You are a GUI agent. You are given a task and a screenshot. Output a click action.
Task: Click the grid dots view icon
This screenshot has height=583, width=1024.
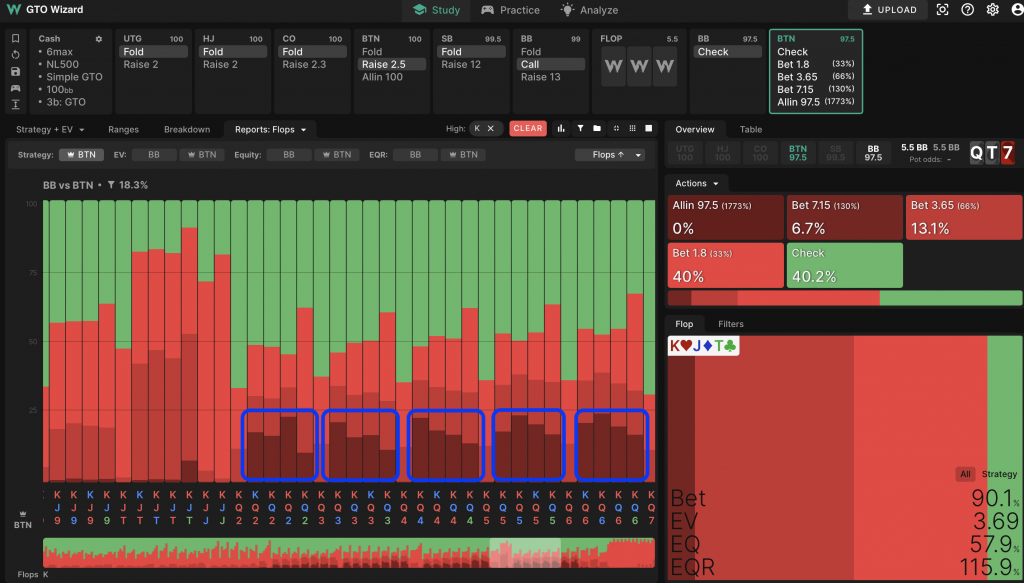tap(632, 129)
